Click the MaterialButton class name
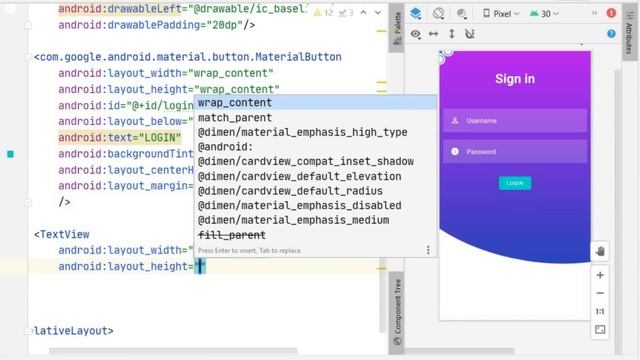 click(x=298, y=57)
